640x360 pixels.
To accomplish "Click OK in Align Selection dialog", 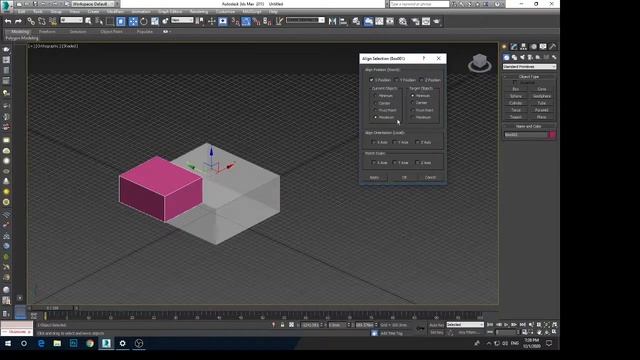I will click(x=404, y=178).
